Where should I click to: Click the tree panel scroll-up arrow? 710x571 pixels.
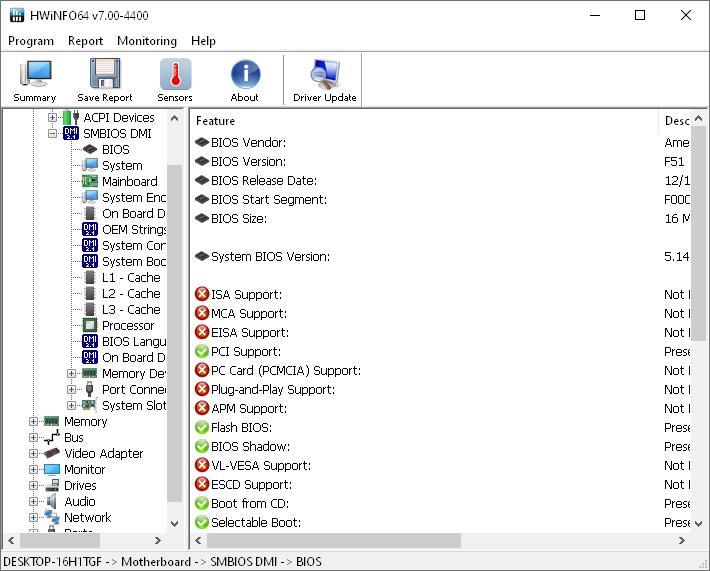point(174,119)
